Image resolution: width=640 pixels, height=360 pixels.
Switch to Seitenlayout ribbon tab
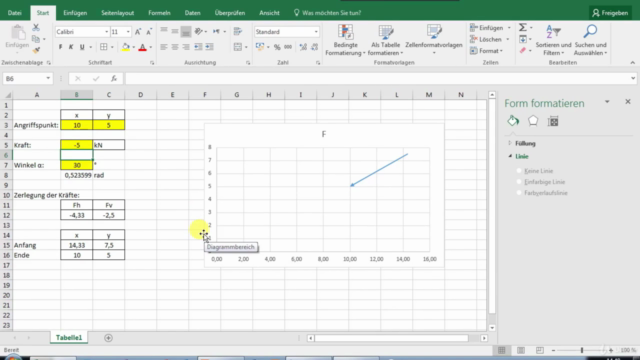[x=118, y=13]
